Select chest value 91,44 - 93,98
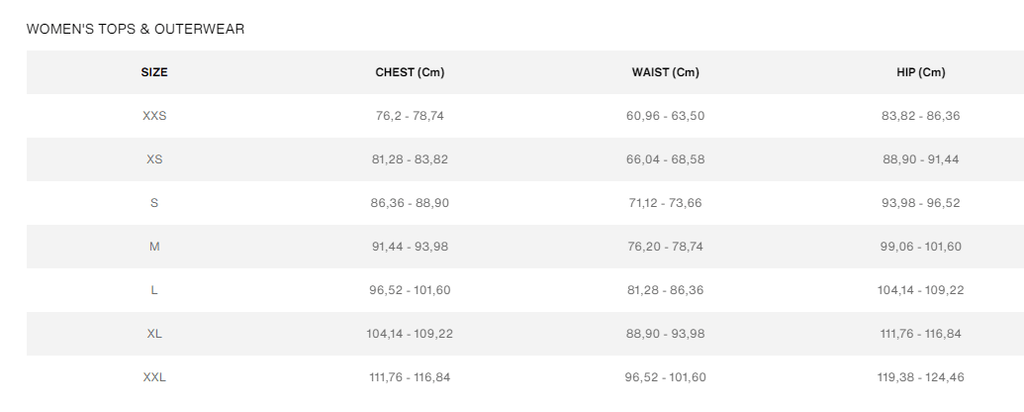This screenshot has width=1024, height=412. coord(409,247)
